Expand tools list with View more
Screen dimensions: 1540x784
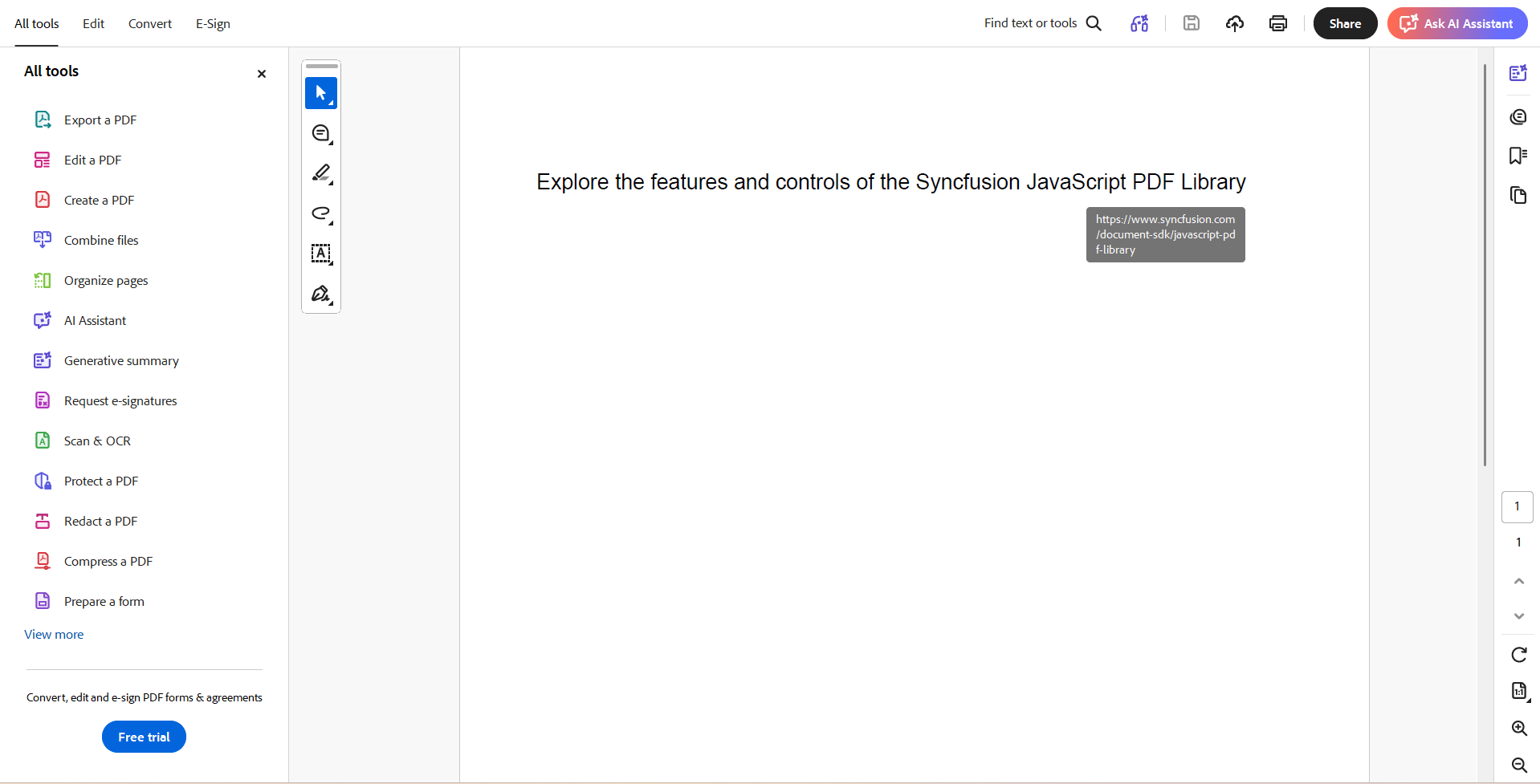pos(54,634)
